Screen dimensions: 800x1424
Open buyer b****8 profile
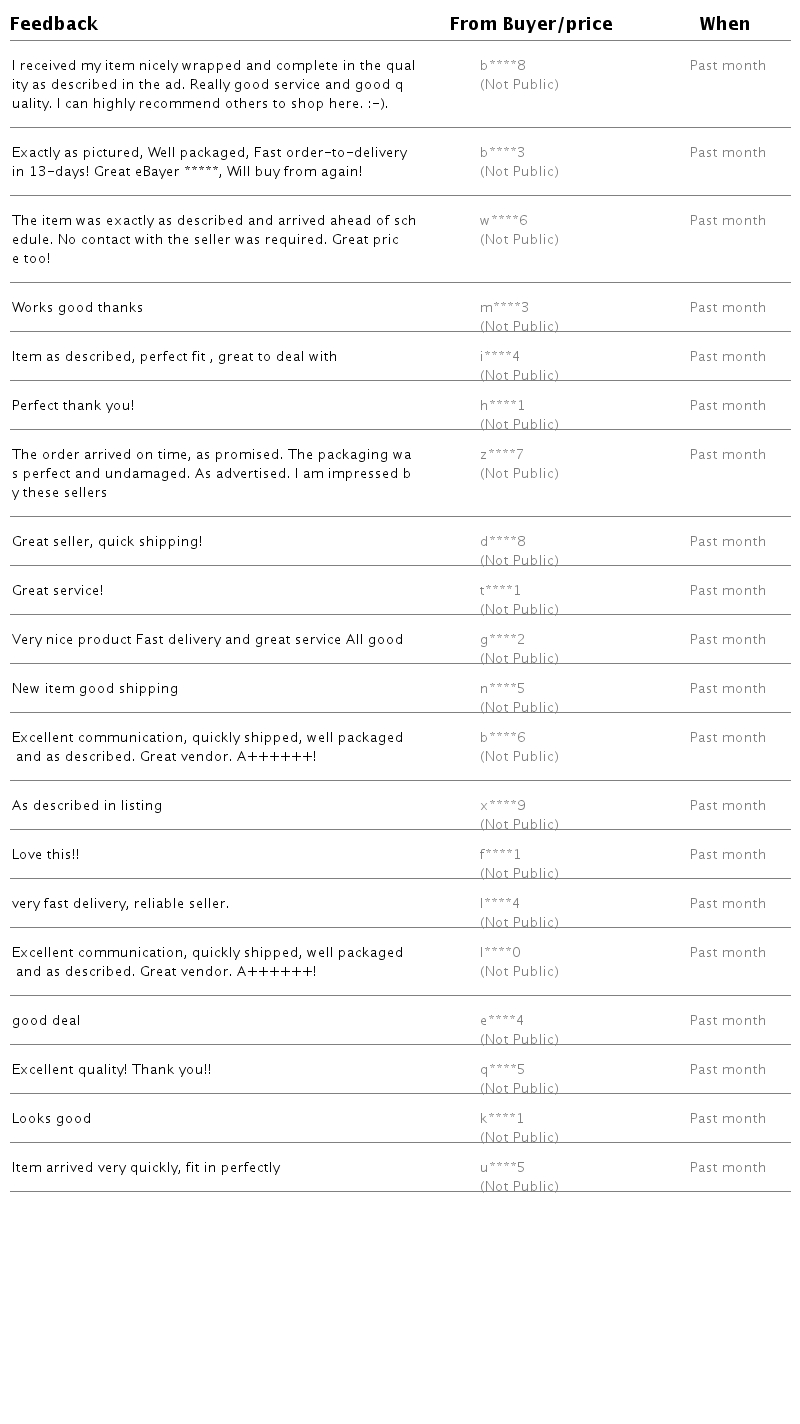click(x=502, y=66)
